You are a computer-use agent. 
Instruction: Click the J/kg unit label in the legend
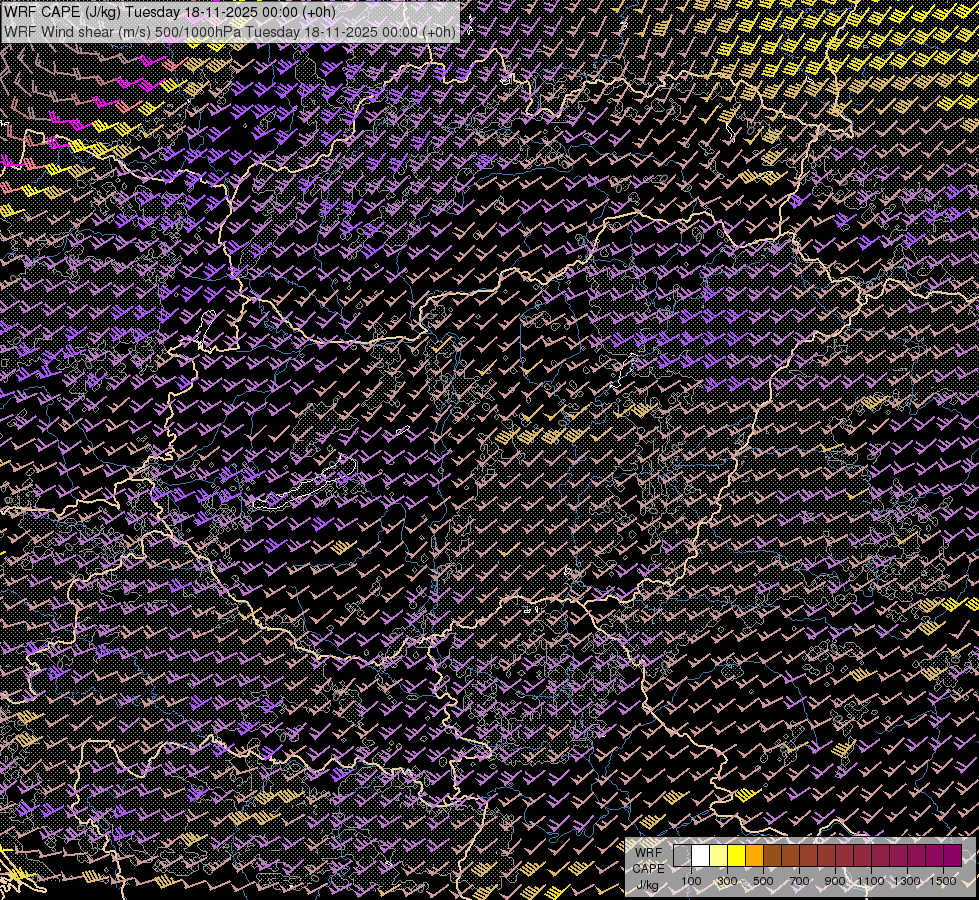(647, 884)
